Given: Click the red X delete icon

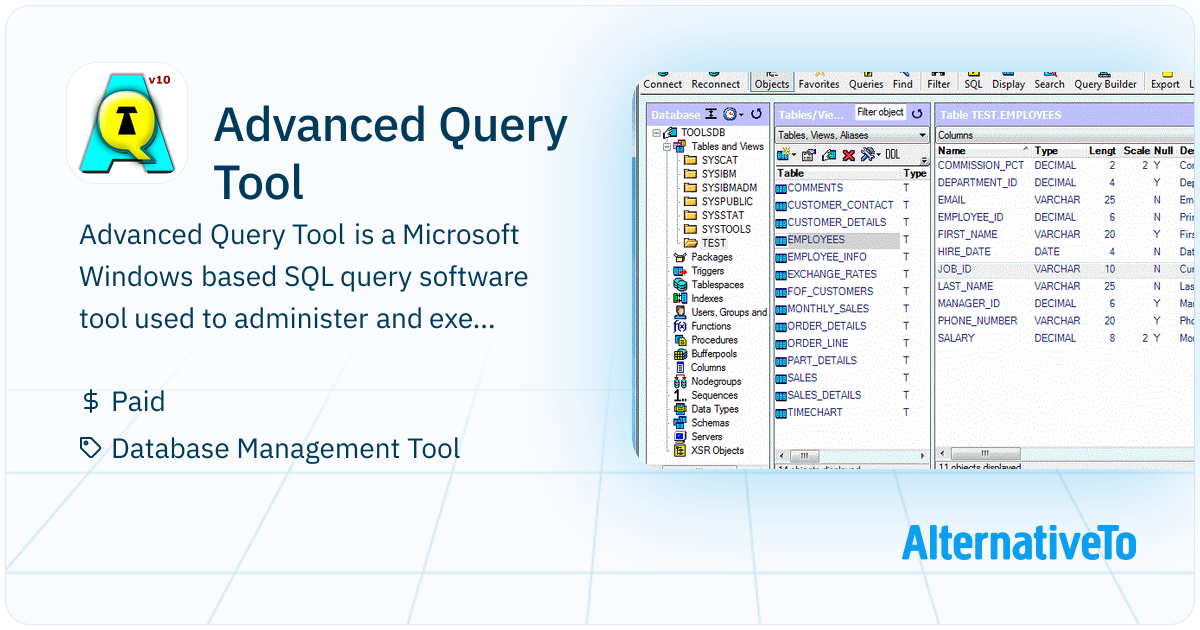Looking at the screenshot, I should coord(848,155).
